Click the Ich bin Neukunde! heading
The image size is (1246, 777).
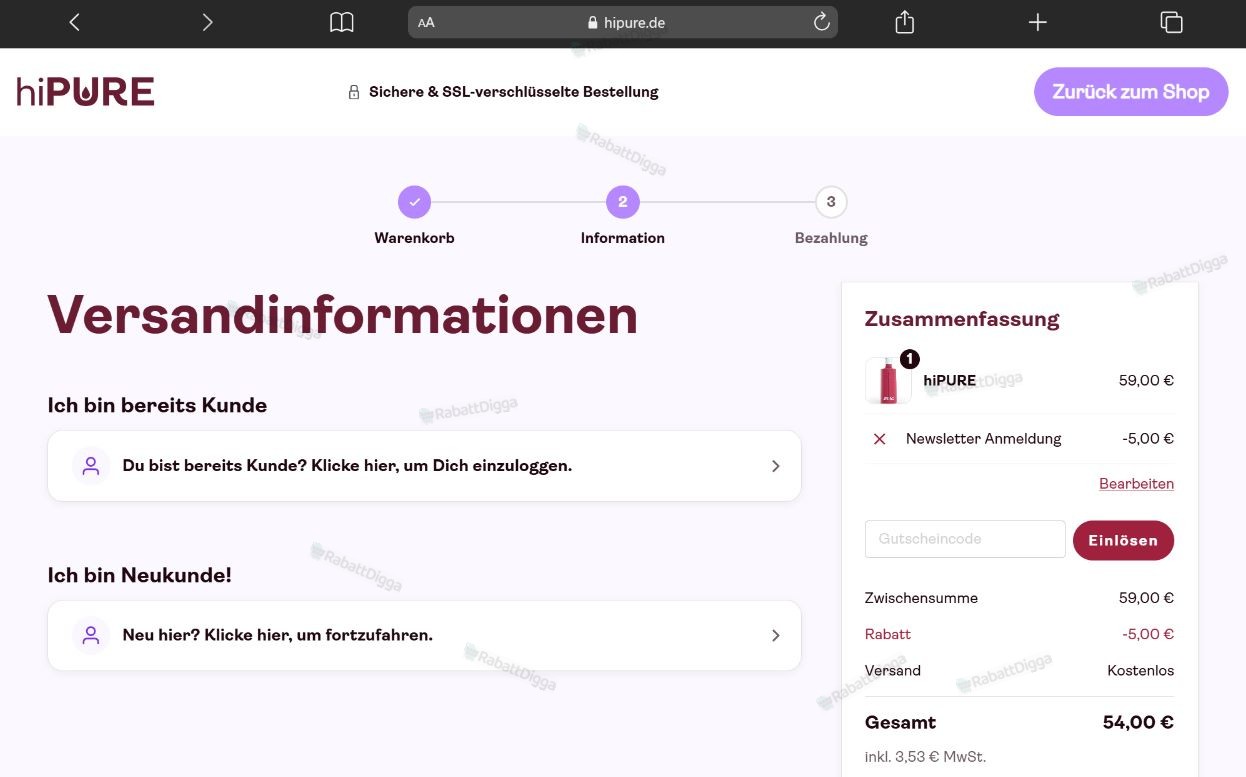pyautogui.click(x=140, y=575)
